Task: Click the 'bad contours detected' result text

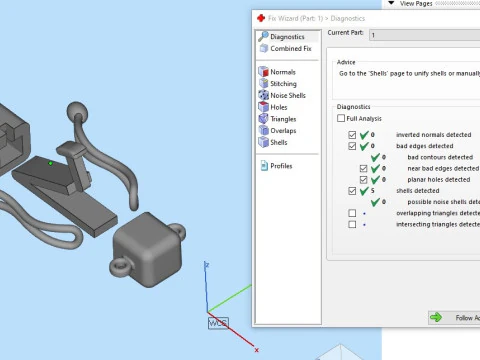Action: pyautogui.click(x=440, y=157)
